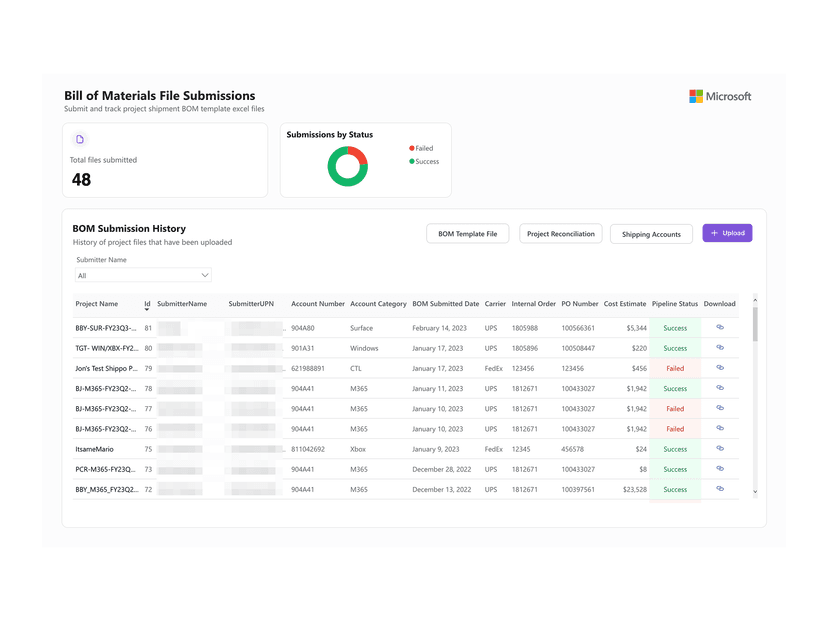Click the download icon for PCR-M365-FY23Q row
Screen dimensions: 828x621
[x=718, y=468]
